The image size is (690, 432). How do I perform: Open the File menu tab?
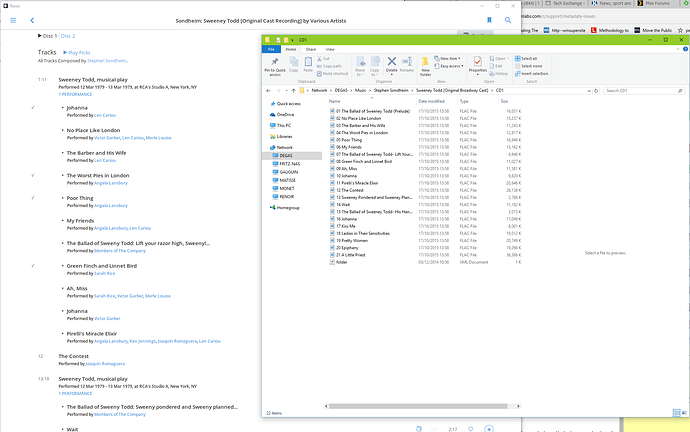pyautogui.click(x=271, y=49)
